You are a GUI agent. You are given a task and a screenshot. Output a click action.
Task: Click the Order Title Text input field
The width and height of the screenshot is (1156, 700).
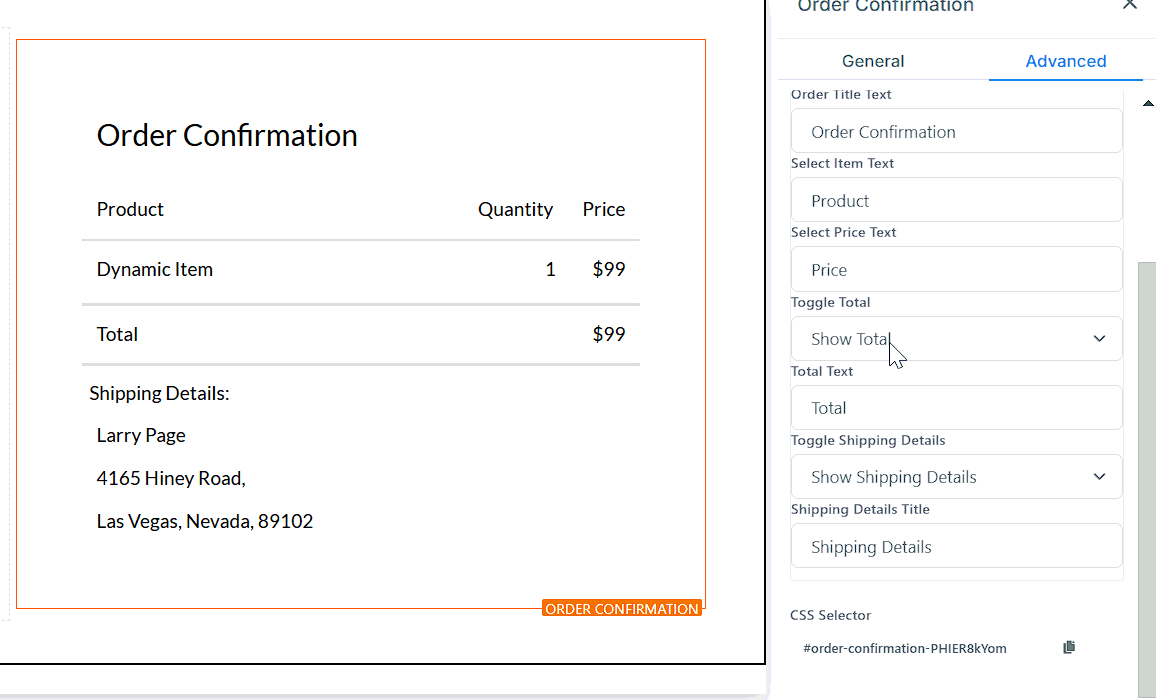(x=956, y=132)
